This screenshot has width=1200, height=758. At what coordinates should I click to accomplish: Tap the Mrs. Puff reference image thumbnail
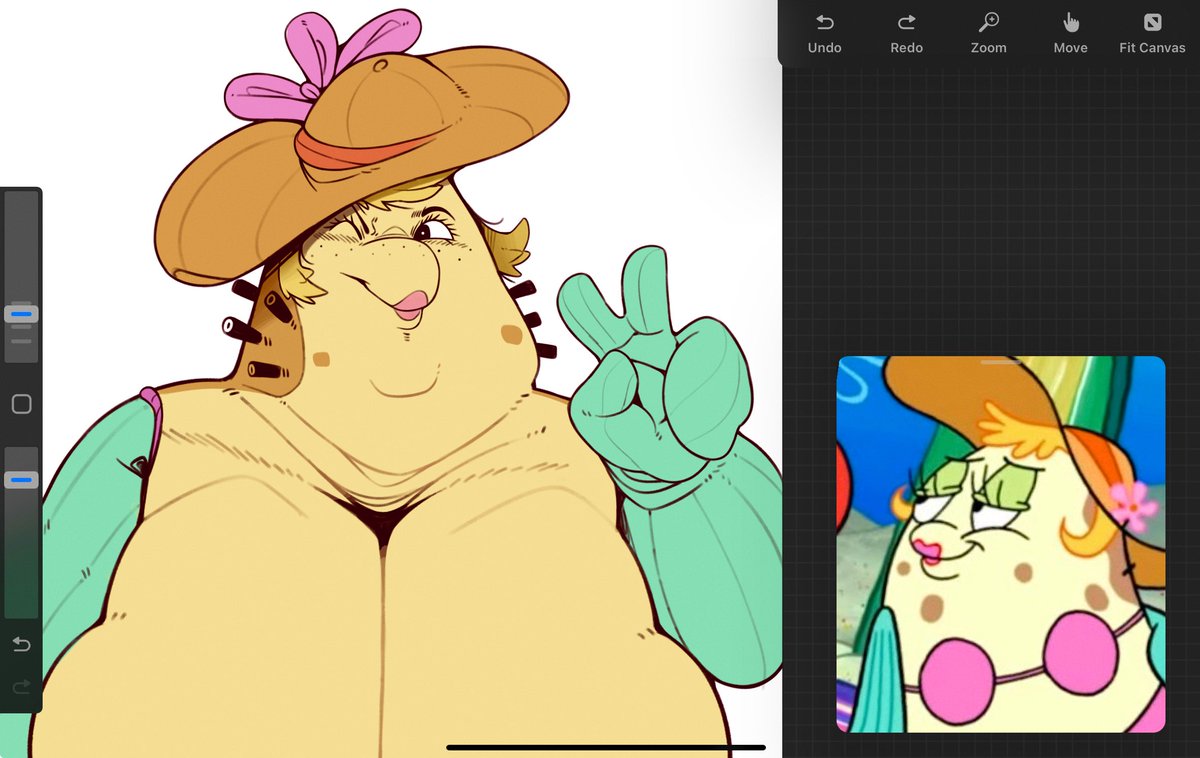click(x=1001, y=545)
